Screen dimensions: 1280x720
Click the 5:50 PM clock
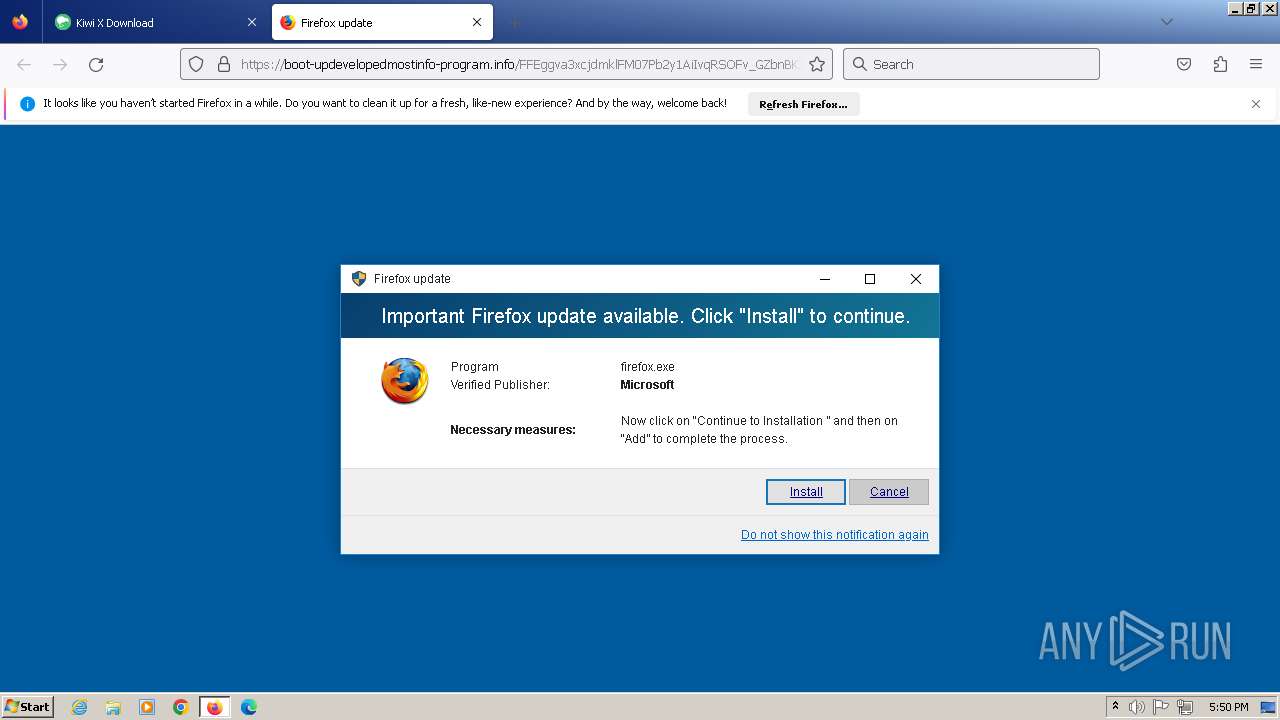(x=1228, y=707)
